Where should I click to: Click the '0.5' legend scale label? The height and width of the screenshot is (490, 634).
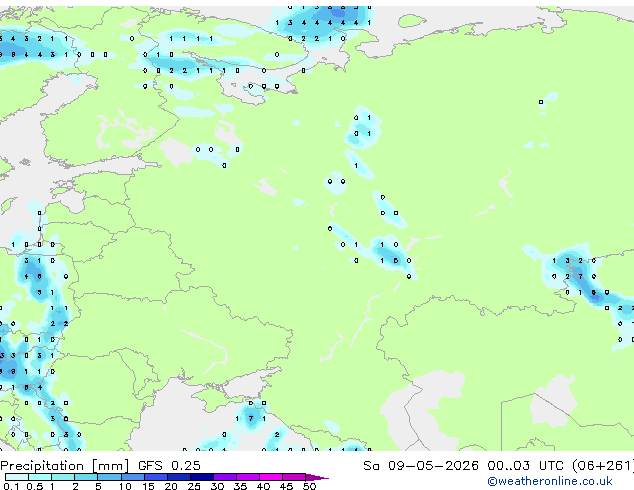(34, 486)
